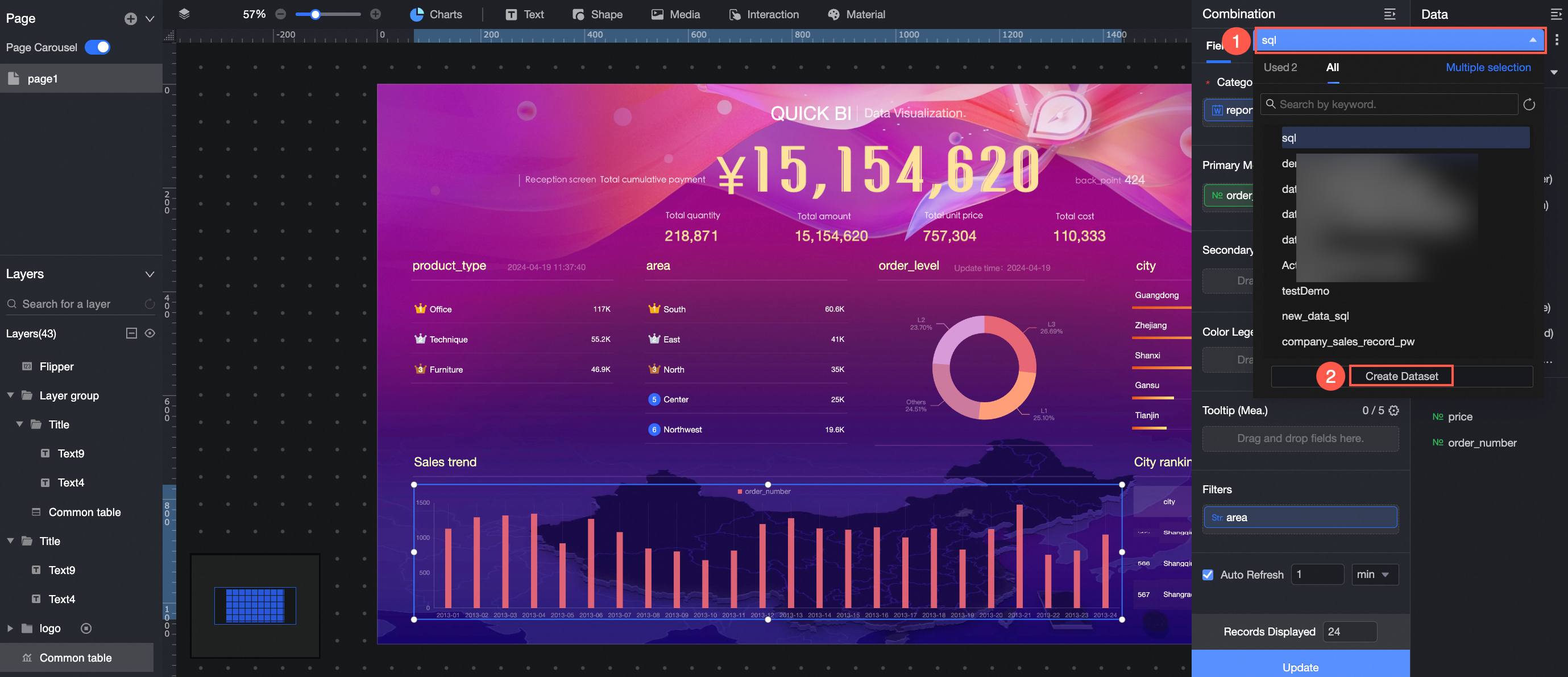The width and height of the screenshot is (1568, 677).
Task: Uncheck the Auto Refresh checkbox
Action: tap(1208, 575)
